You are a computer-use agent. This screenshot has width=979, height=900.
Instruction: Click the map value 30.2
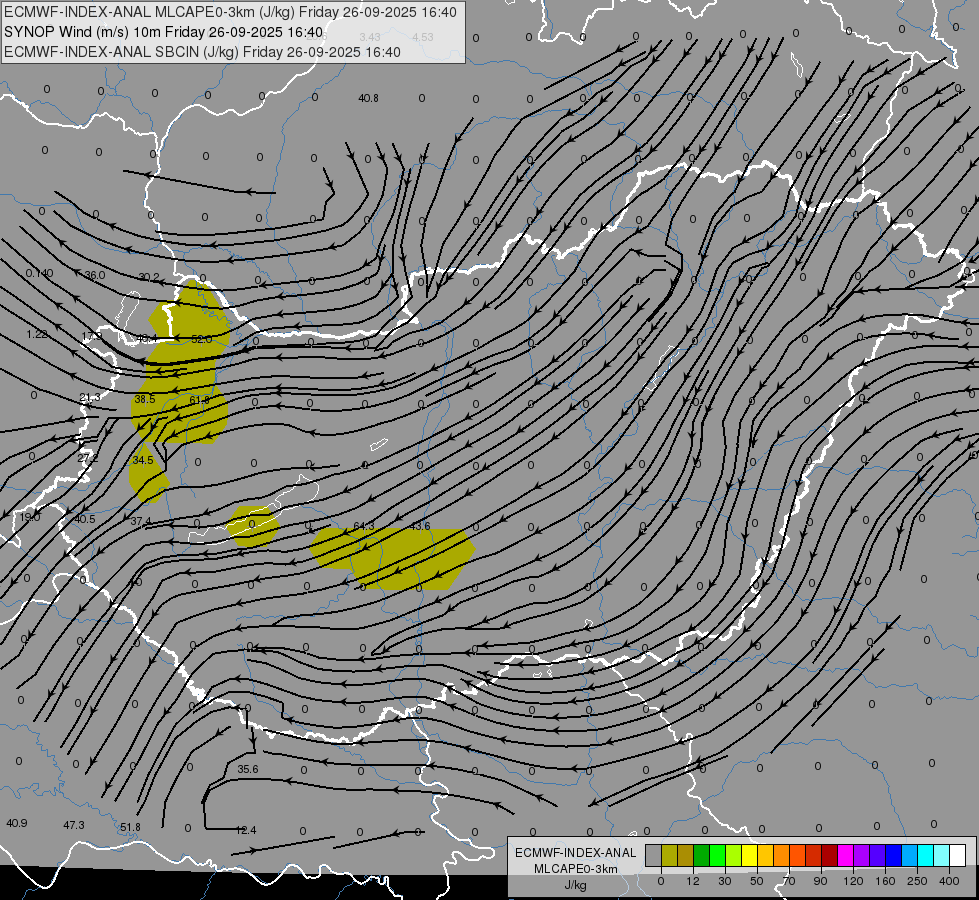(149, 277)
